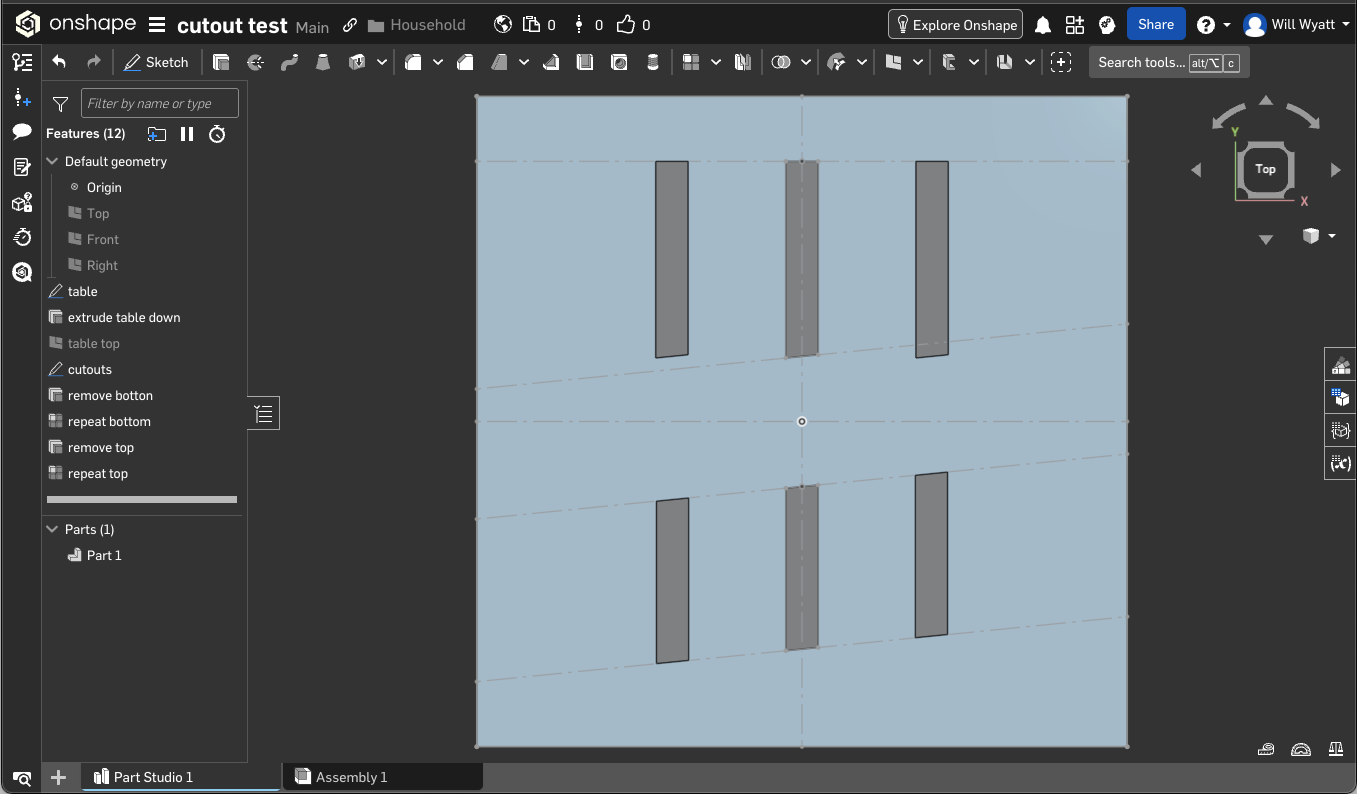The height and width of the screenshot is (794, 1357).
Task: Focus the Search tools box
Action: tap(1169, 62)
